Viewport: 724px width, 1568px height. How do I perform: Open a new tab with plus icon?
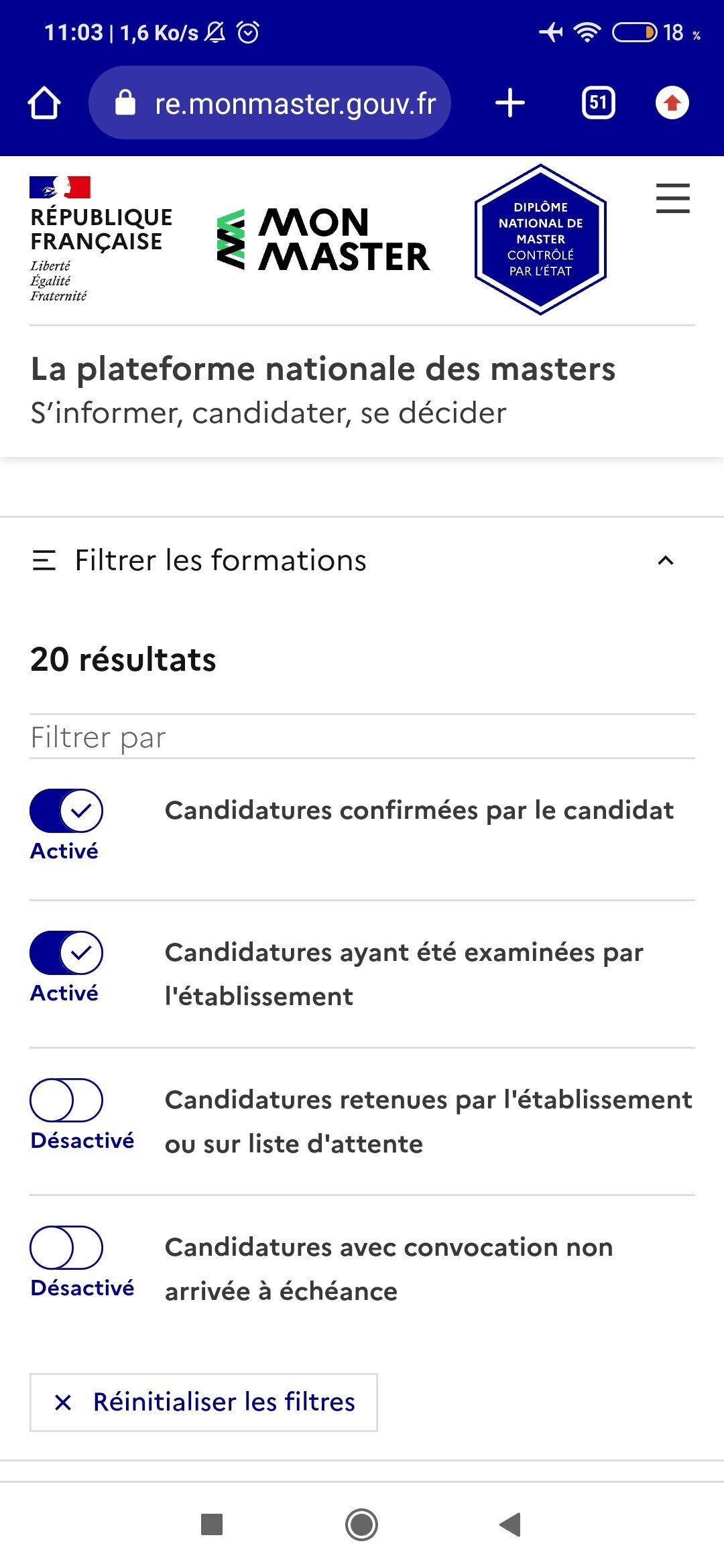click(x=510, y=103)
